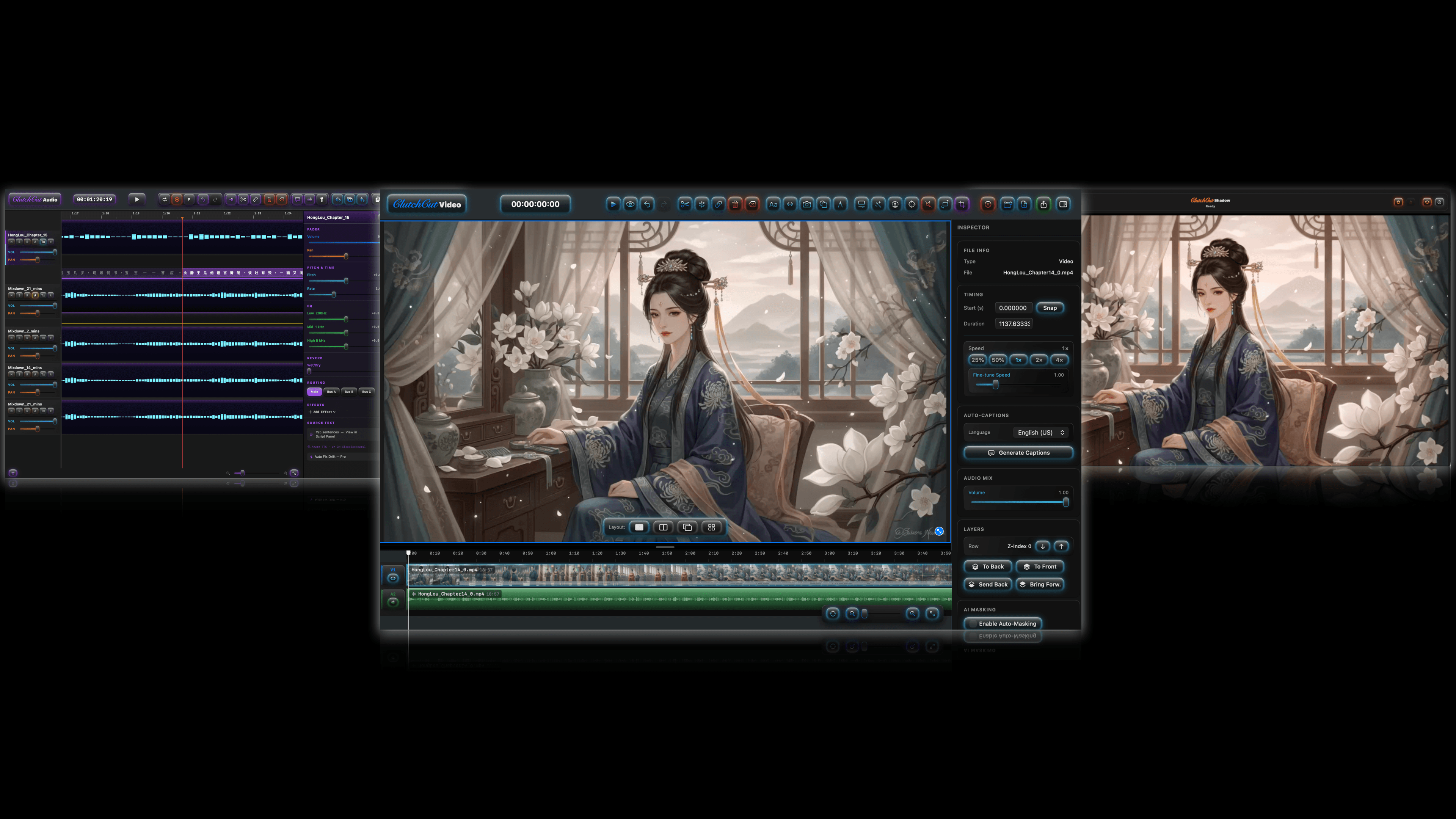Click the Snap button in Timing section
The image size is (1456, 819).
[1050, 308]
